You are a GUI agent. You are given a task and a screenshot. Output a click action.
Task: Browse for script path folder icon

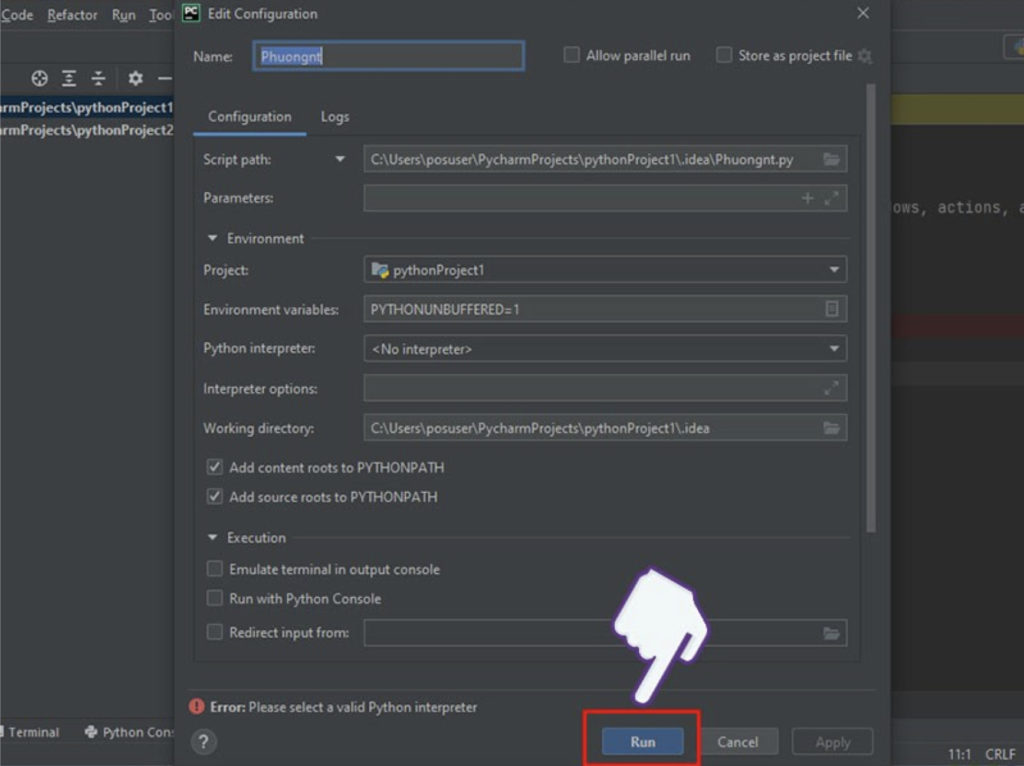click(831, 159)
